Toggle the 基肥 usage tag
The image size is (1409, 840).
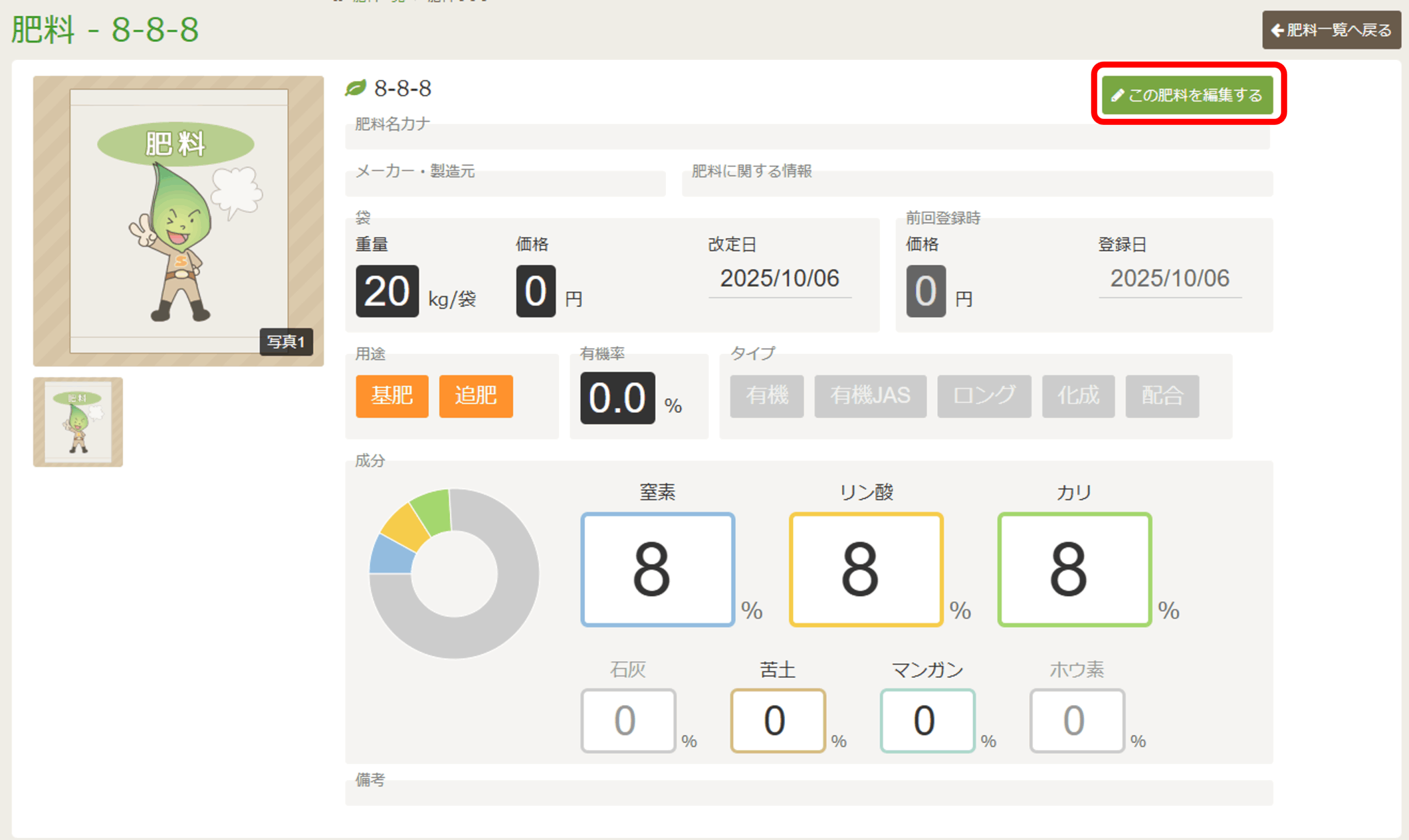pyautogui.click(x=392, y=396)
